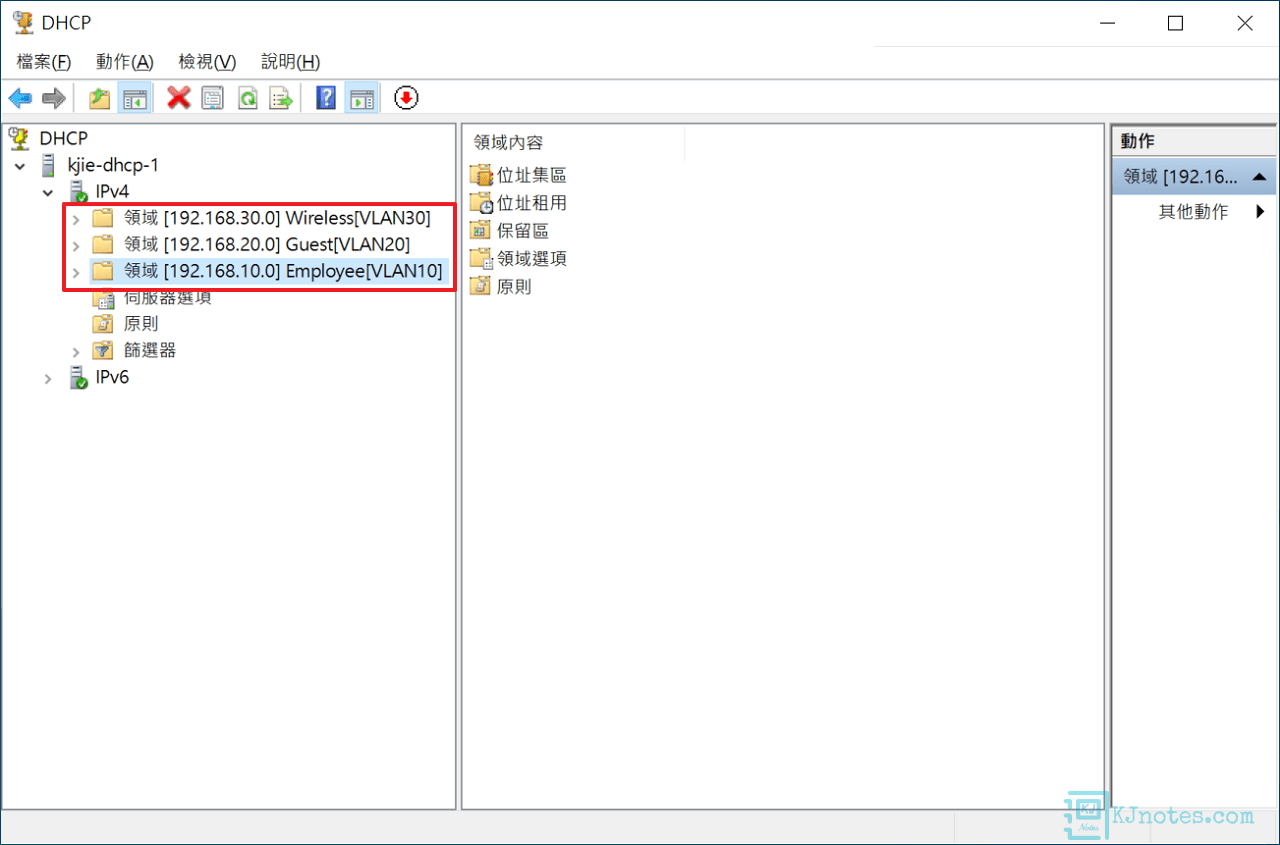This screenshot has width=1280, height=845.
Task: Select scope 192.168.10.0 Employee[VLAN10]
Action: pyautogui.click(x=283, y=271)
